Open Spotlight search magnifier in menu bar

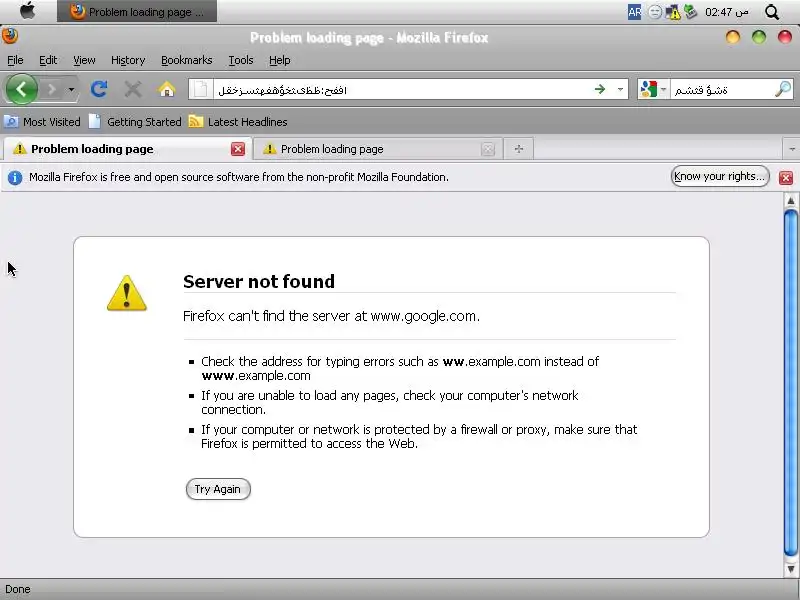772,12
